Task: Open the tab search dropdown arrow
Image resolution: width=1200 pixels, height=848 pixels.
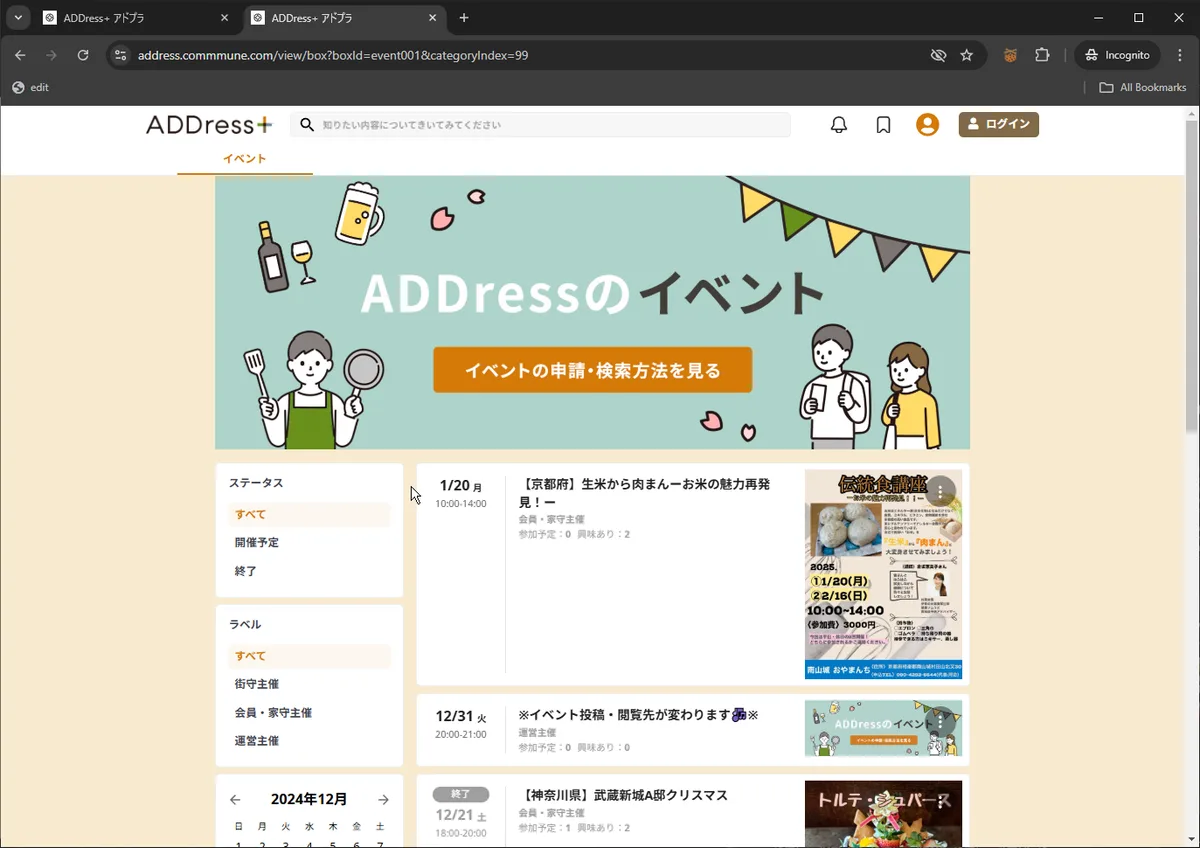Action: click(x=18, y=18)
